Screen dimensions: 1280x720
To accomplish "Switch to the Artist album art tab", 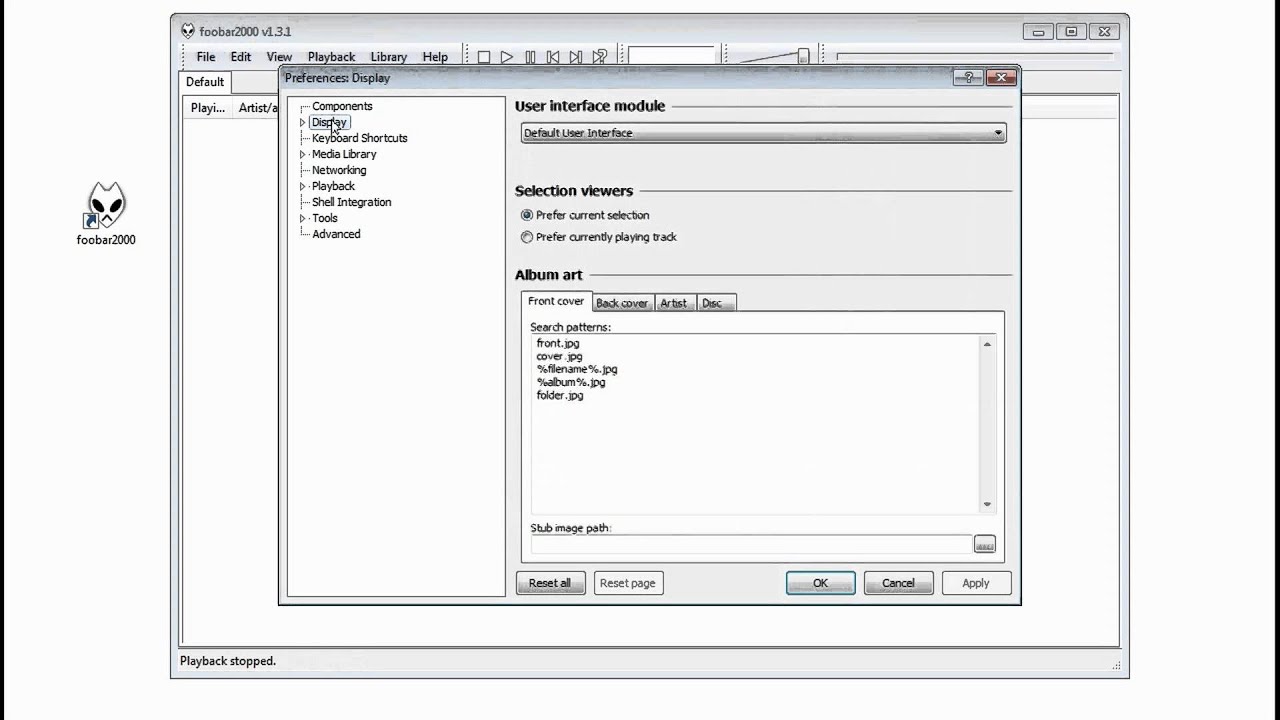I will click(673, 303).
